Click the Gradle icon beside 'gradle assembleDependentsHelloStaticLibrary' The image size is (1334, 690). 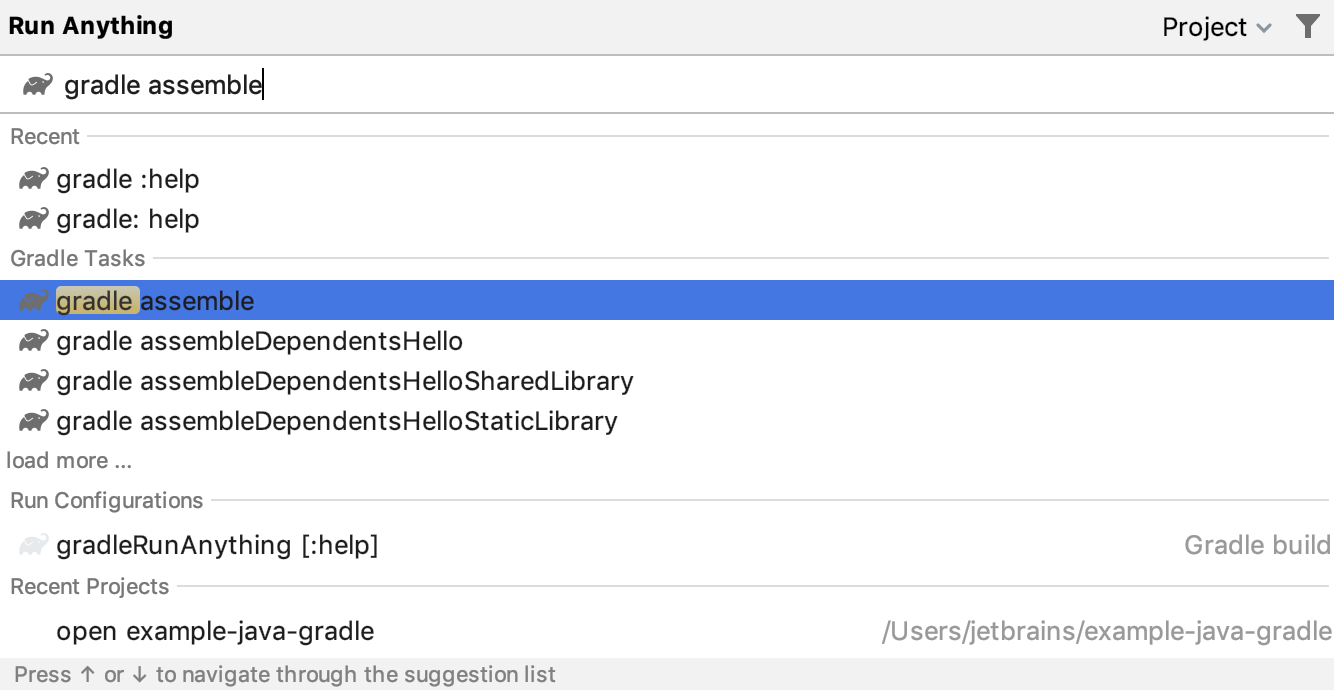(33, 420)
